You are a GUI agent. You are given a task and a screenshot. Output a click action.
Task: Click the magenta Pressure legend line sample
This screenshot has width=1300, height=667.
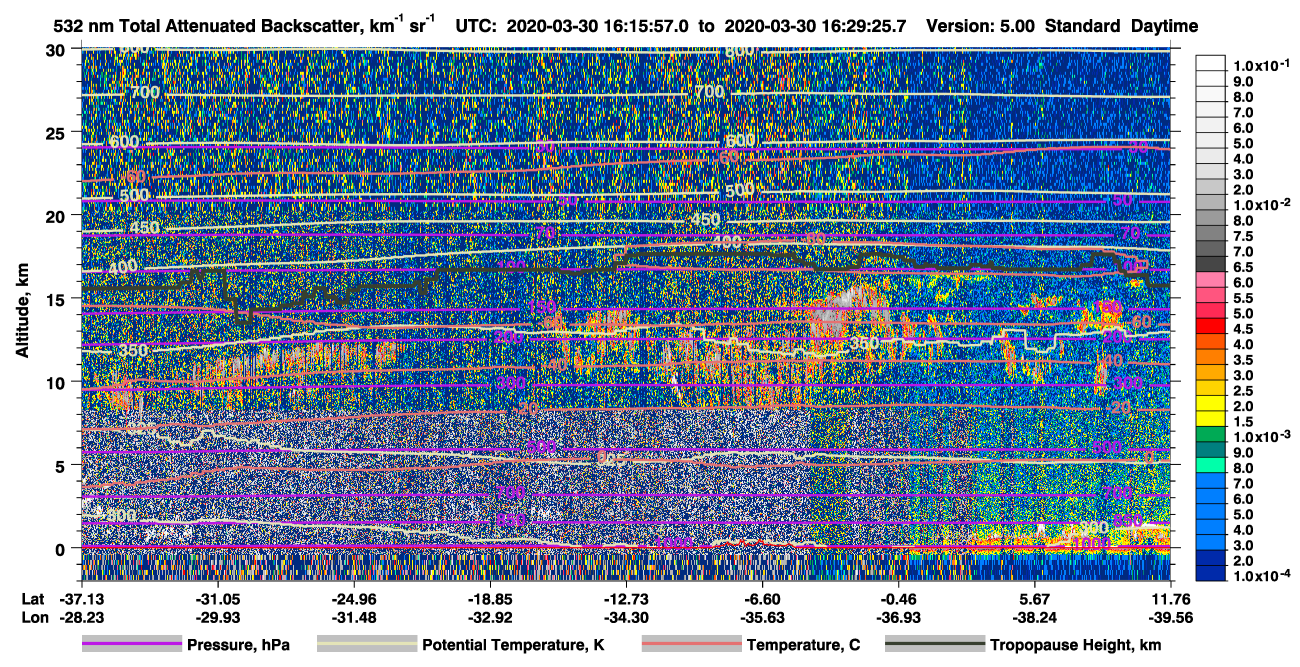[132, 645]
